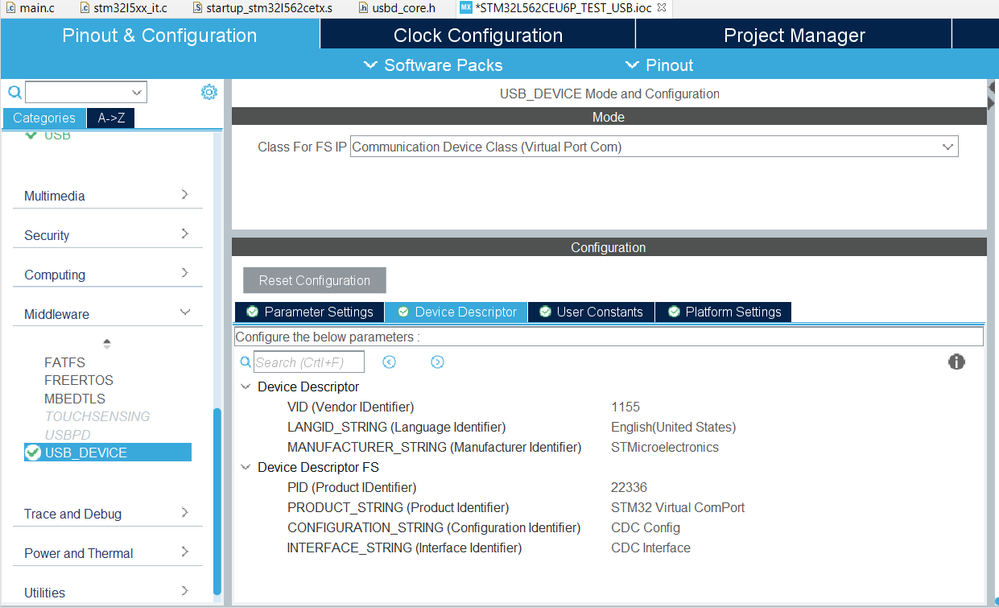The width and height of the screenshot is (999, 608).
Task: Open User Constants tab
Action: [591, 312]
